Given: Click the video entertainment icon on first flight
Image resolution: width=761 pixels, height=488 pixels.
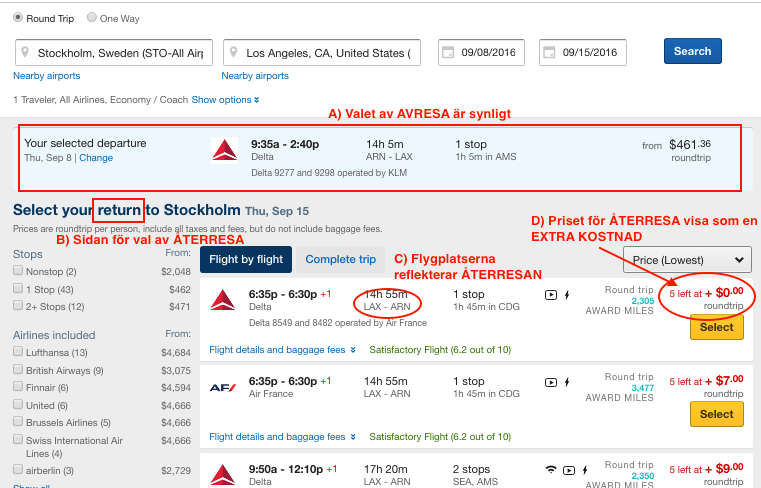Looking at the screenshot, I should [551, 295].
